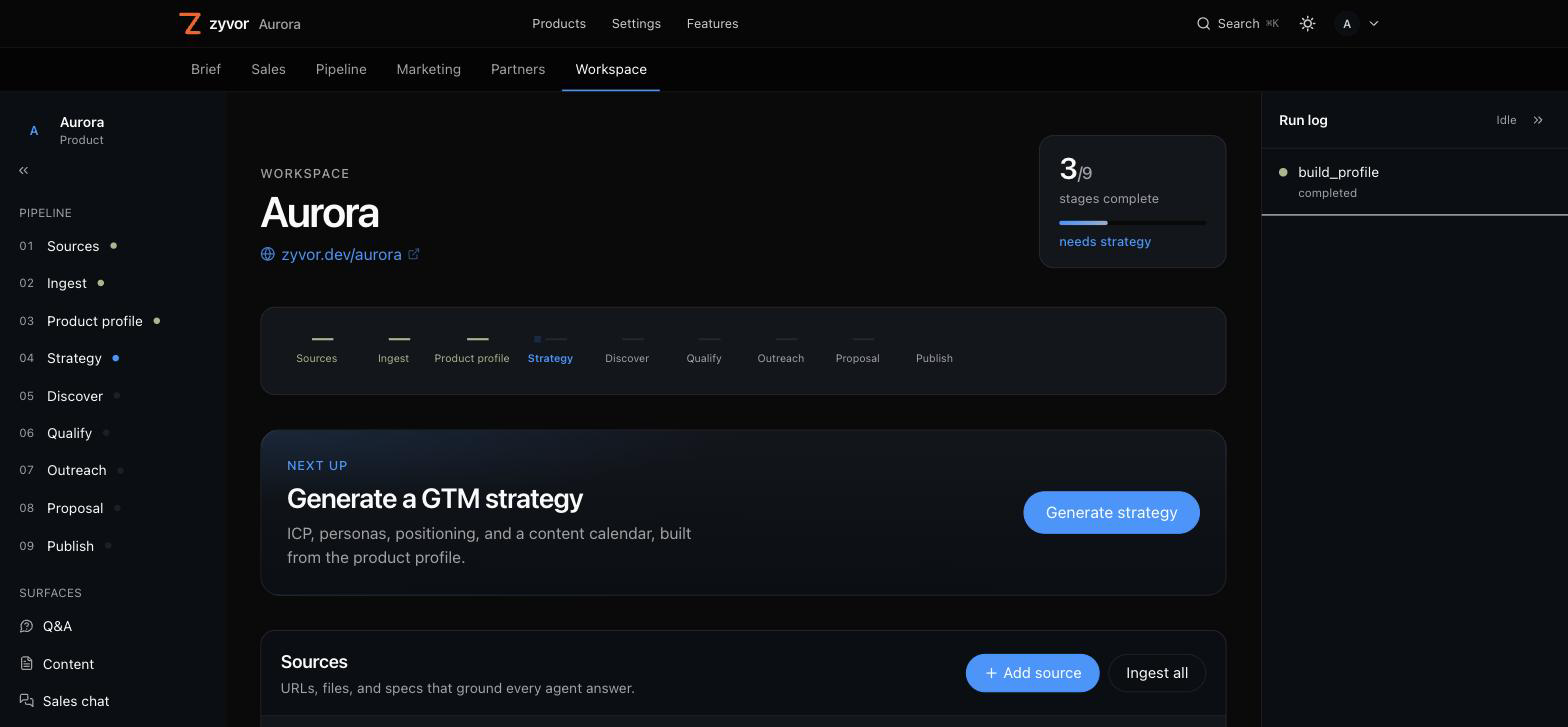This screenshot has height=727, width=1568.
Task: Select the build_profile run log entry
Action: pyautogui.click(x=1415, y=181)
